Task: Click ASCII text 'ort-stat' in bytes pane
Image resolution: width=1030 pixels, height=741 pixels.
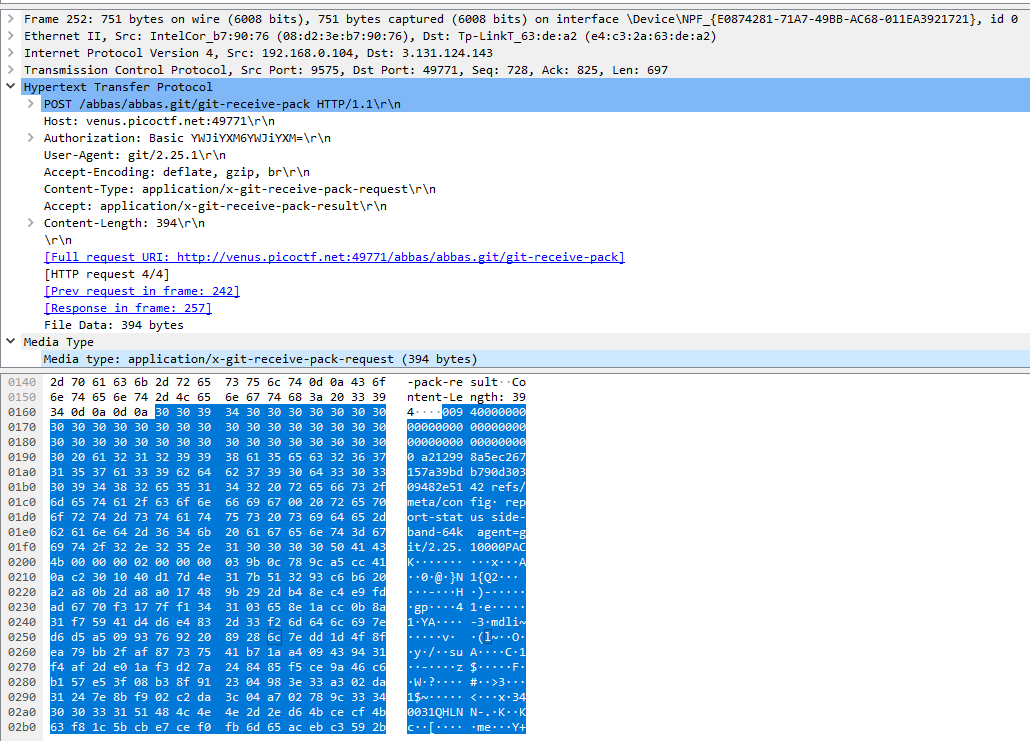Action: click(435, 518)
